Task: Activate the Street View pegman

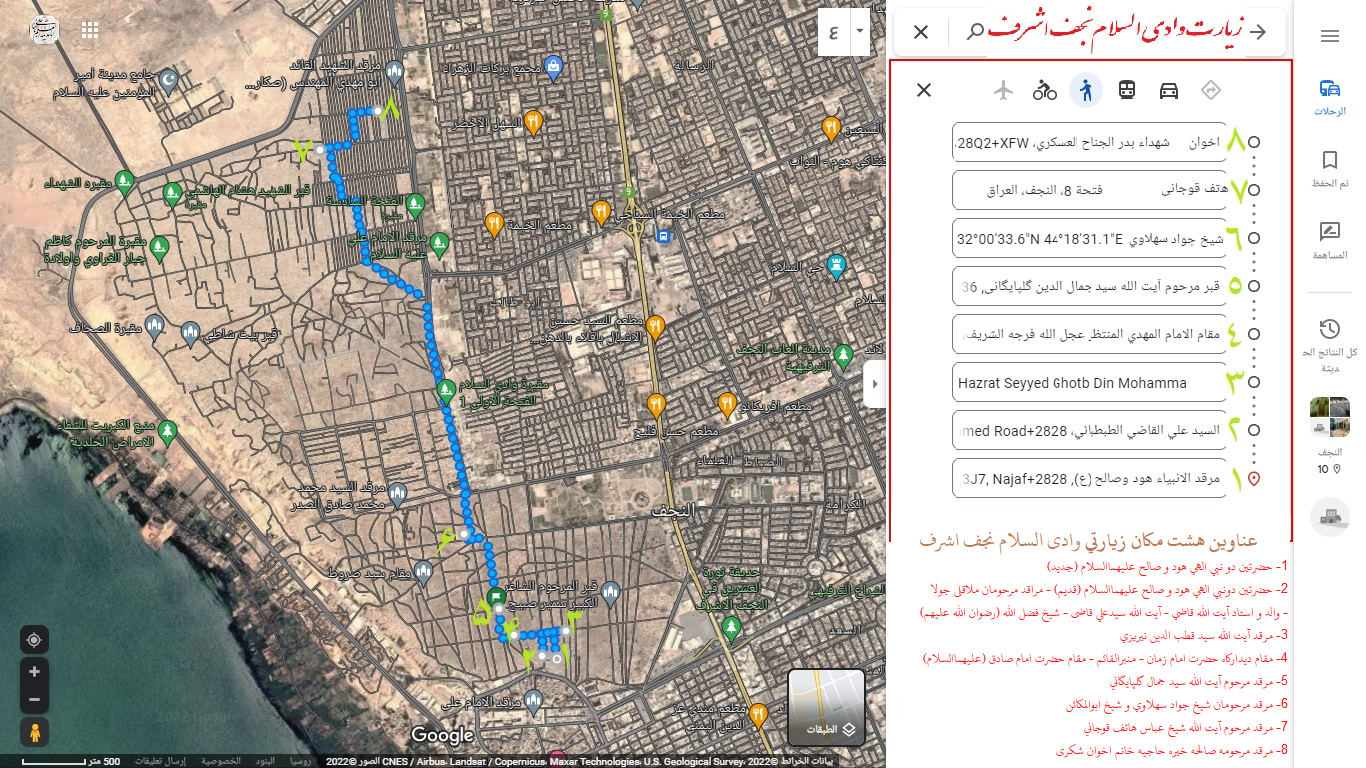Action: coord(34,732)
